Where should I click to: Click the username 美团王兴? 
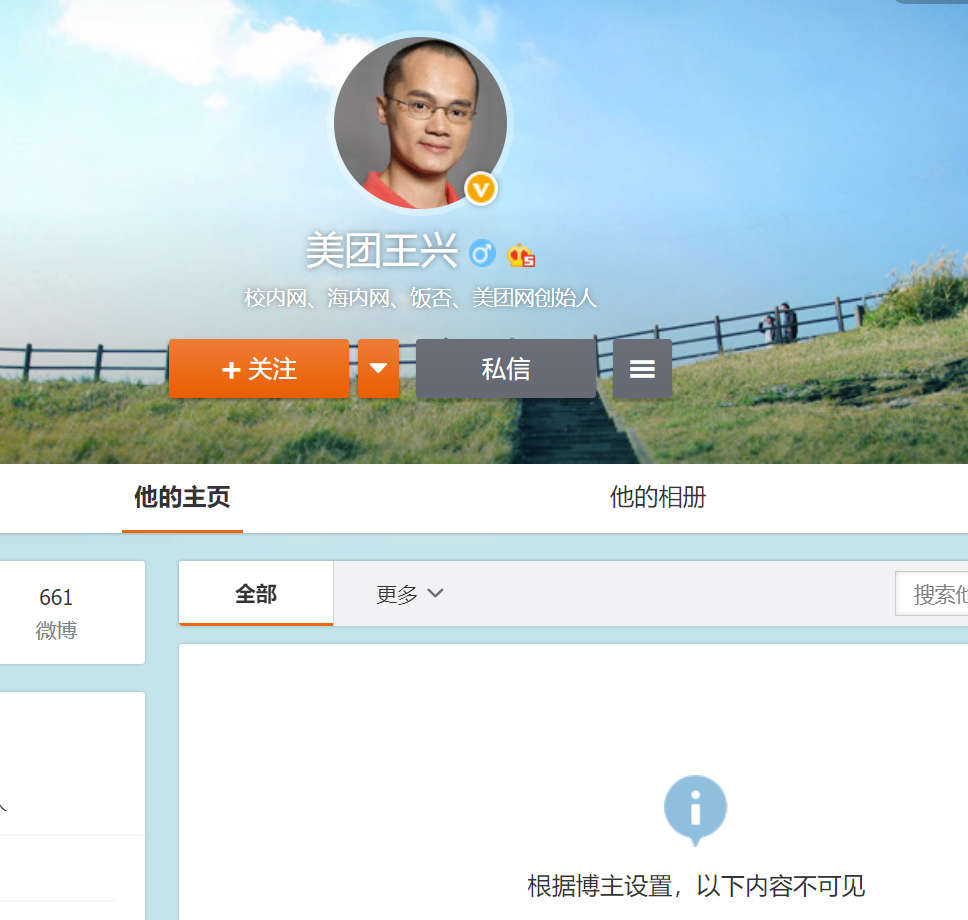(x=382, y=251)
